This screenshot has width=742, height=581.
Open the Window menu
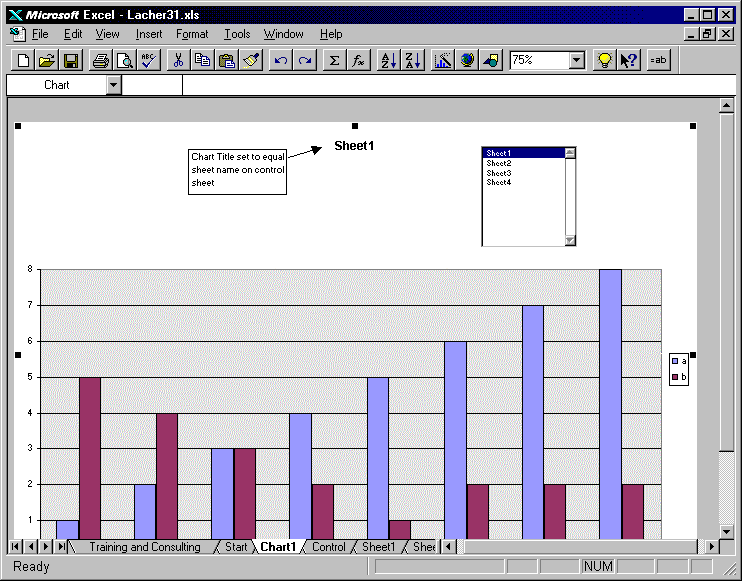point(283,34)
